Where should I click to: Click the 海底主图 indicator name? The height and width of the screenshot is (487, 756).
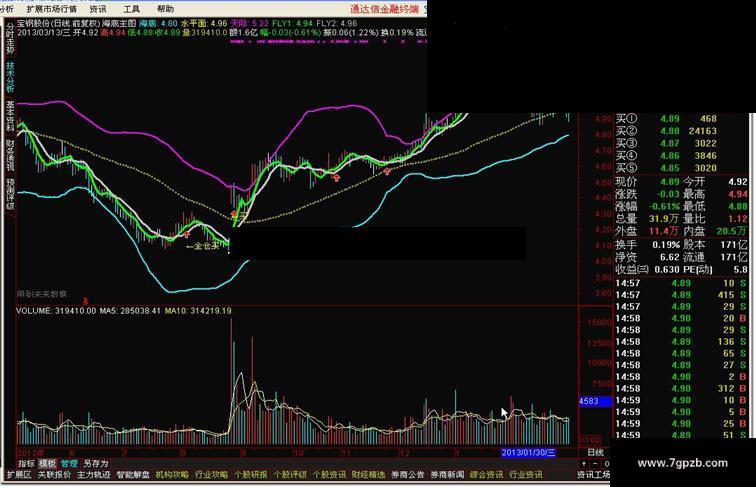point(119,23)
